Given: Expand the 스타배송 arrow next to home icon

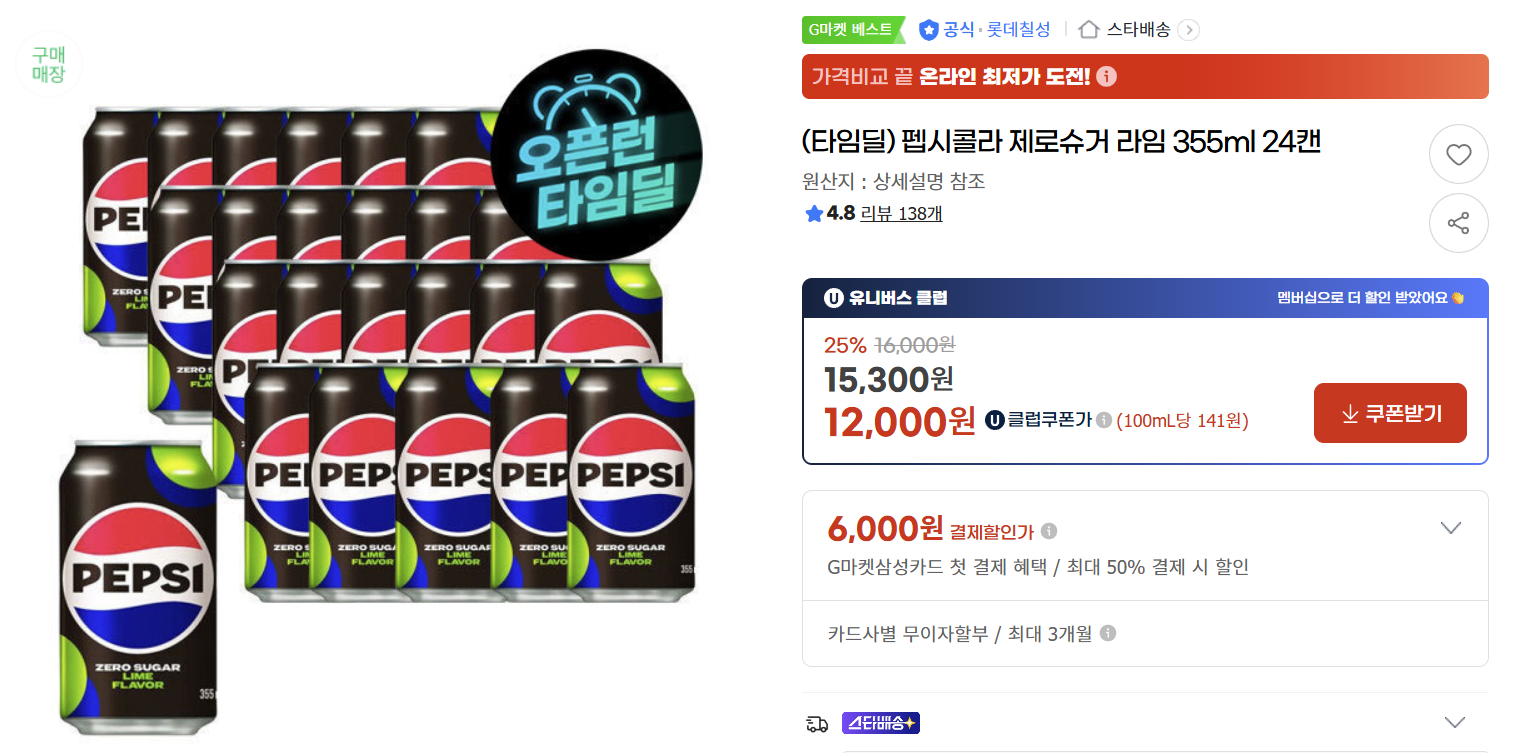Looking at the screenshot, I should tap(1188, 30).
